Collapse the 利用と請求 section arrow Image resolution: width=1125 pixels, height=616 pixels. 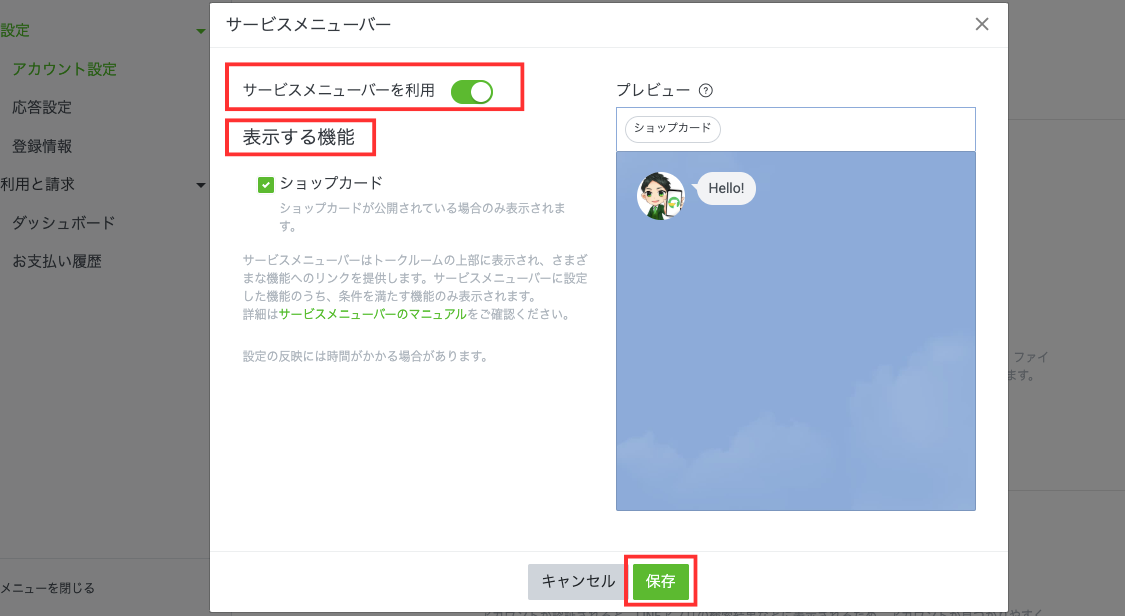(x=201, y=185)
